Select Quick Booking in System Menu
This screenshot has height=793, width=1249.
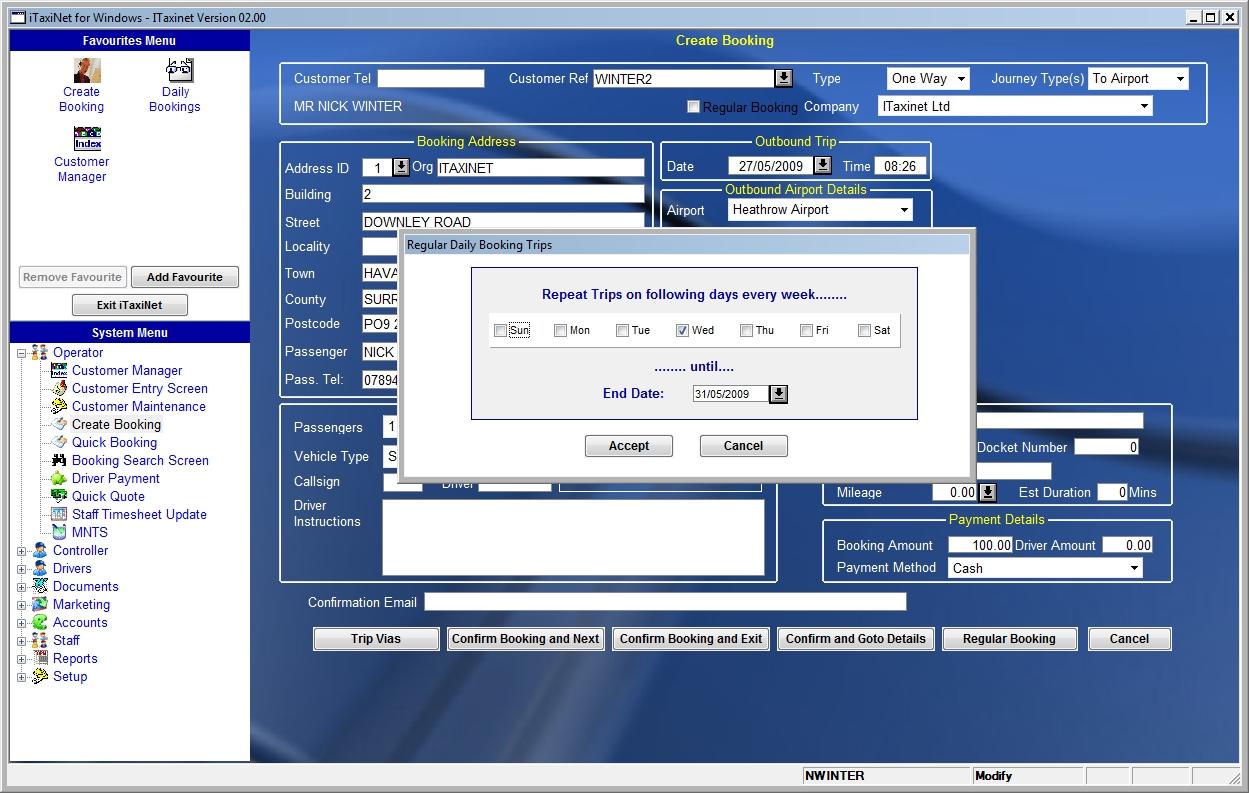point(114,442)
